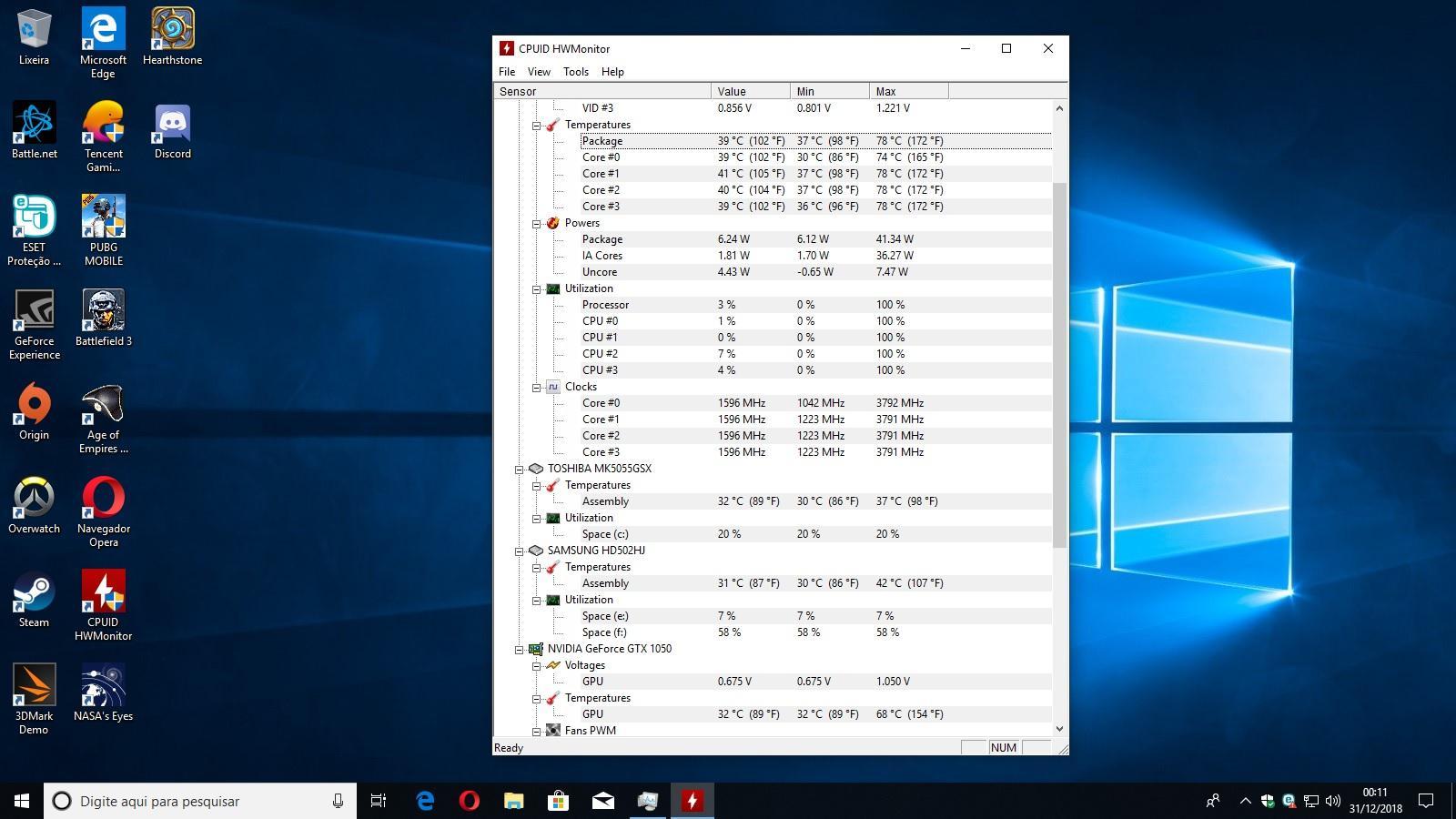Open the File menu
1456x819 pixels.
(507, 72)
